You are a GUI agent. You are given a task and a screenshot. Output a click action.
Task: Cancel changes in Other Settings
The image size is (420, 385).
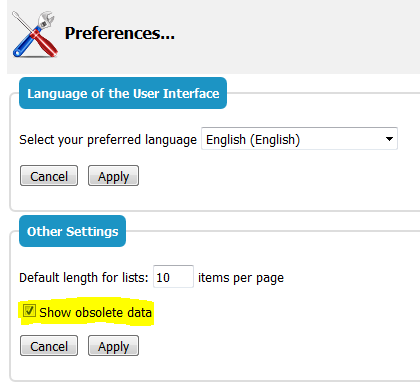49,346
